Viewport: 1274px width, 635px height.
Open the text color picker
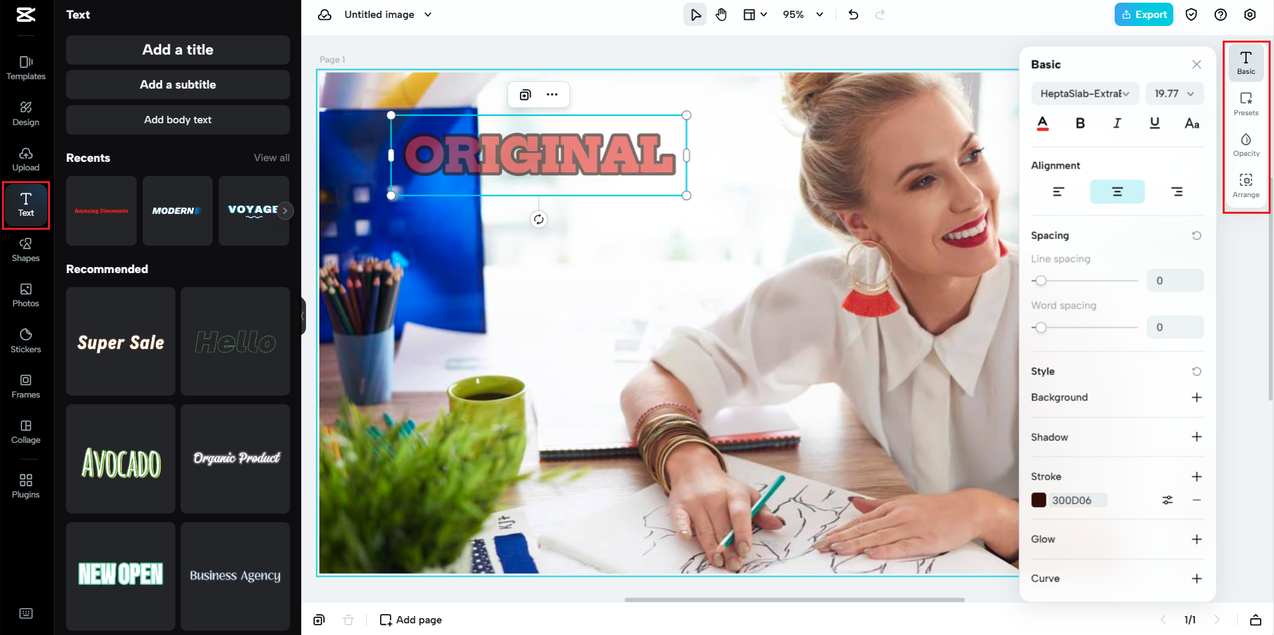(1042, 123)
